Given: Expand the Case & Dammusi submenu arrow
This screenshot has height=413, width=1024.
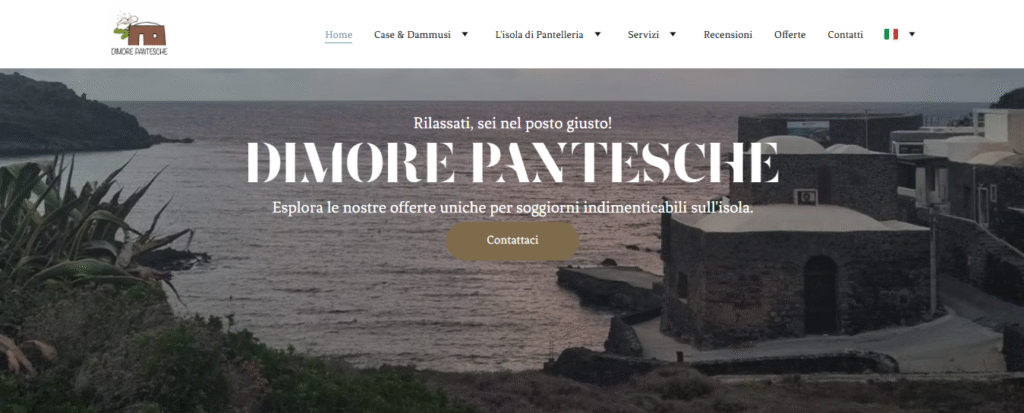Looking at the screenshot, I should (x=465, y=35).
